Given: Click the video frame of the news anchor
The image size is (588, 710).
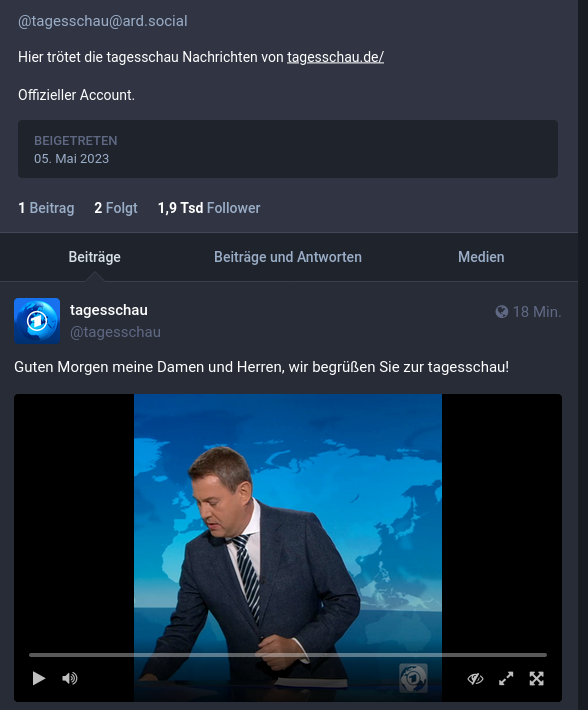Looking at the screenshot, I should pyautogui.click(x=288, y=521).
